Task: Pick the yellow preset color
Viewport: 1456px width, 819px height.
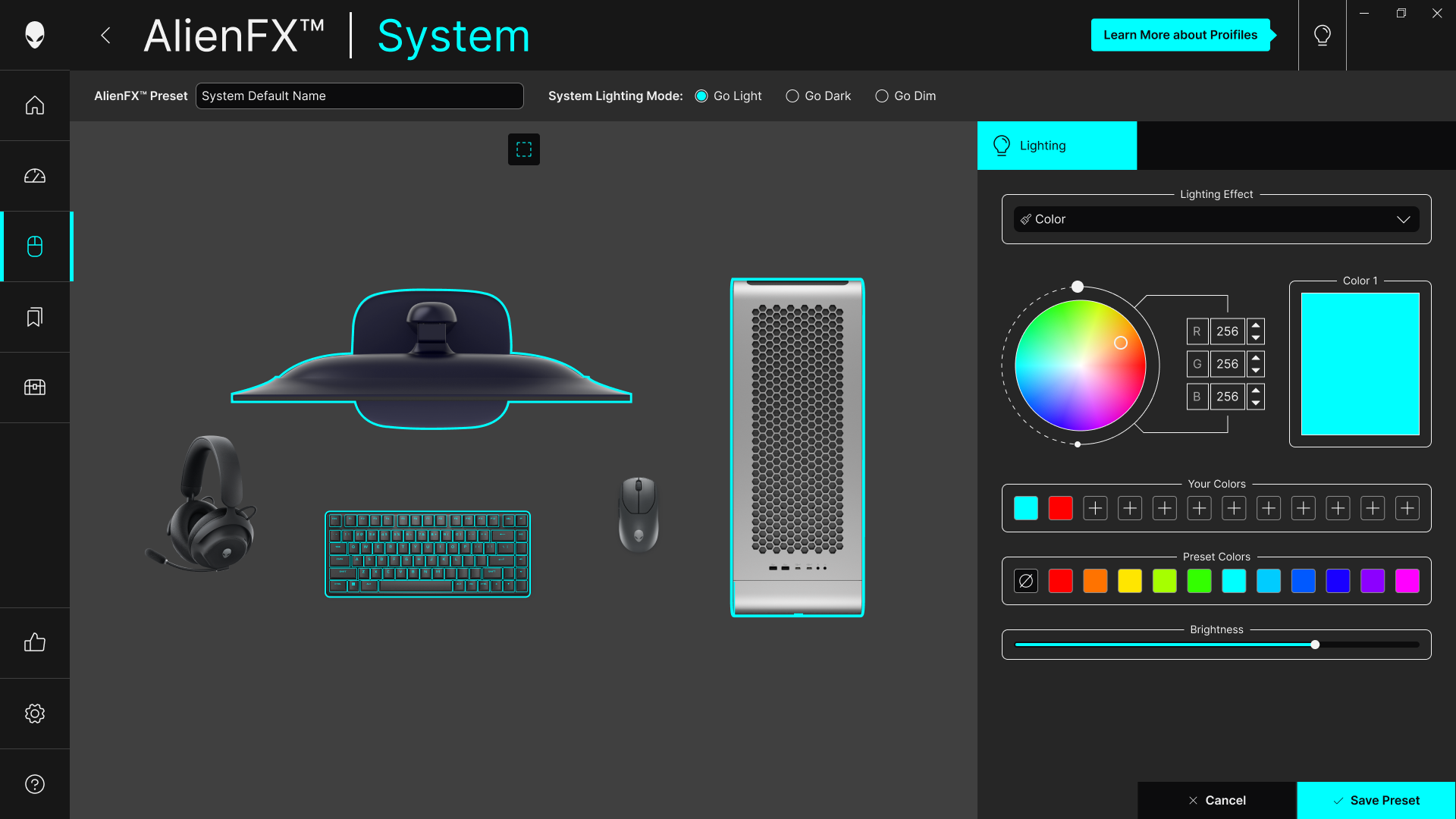Action: pyautogui.click(x=1130, y=581)
